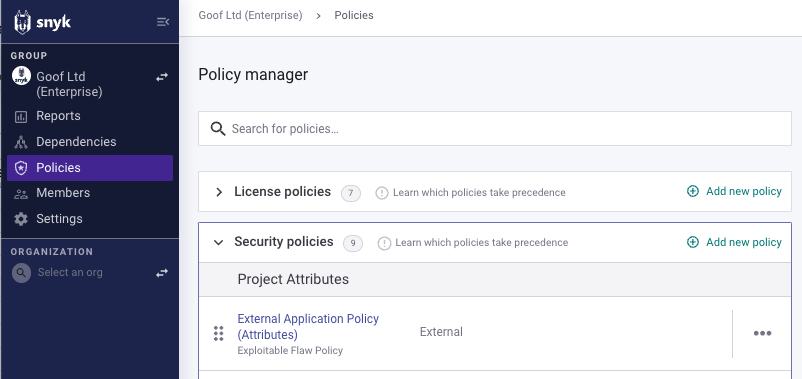Click the organization search icon
The height and width of the screenshot is (379, 802).
[x=21, y=273]
